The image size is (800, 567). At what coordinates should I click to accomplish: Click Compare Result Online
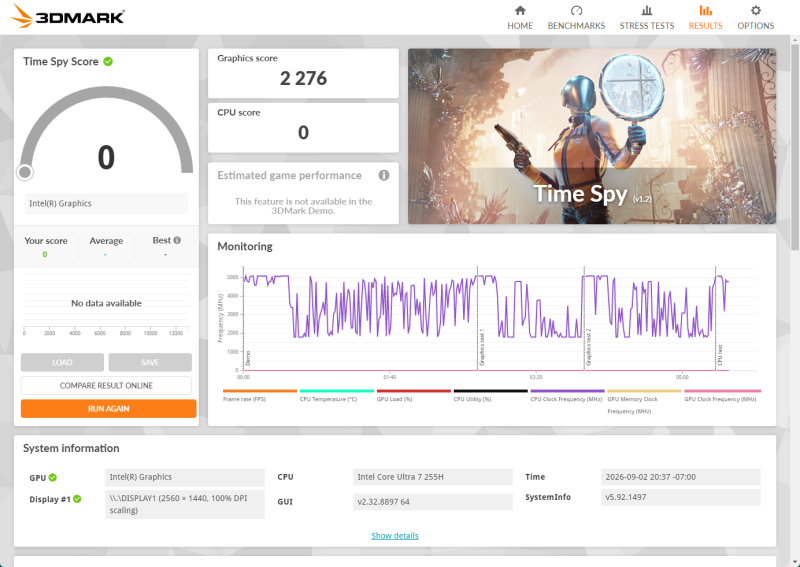(x=106, y=385)
